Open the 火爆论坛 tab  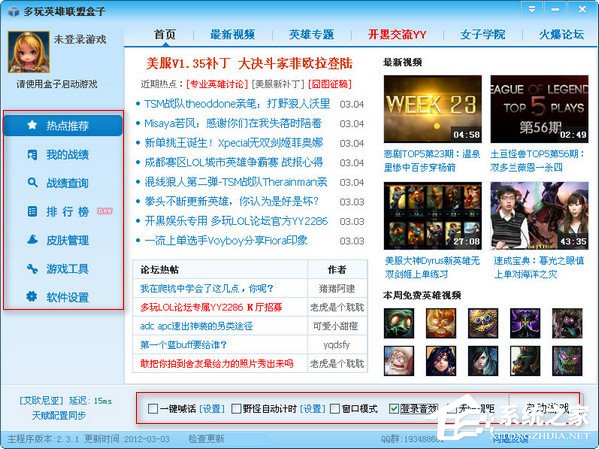click(x=561, y=34)
